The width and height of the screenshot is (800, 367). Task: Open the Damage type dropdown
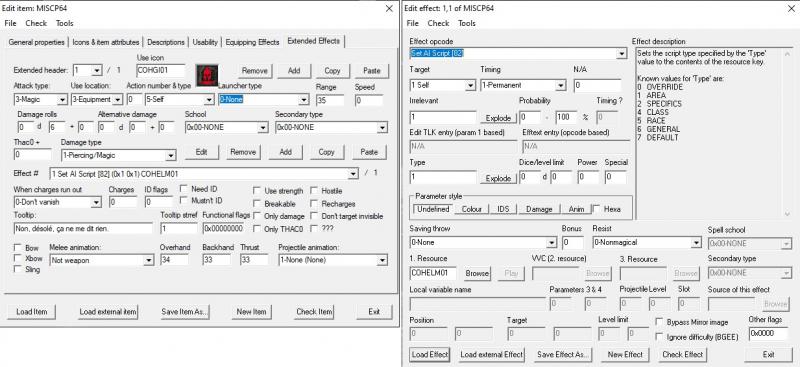pos(170,155)
